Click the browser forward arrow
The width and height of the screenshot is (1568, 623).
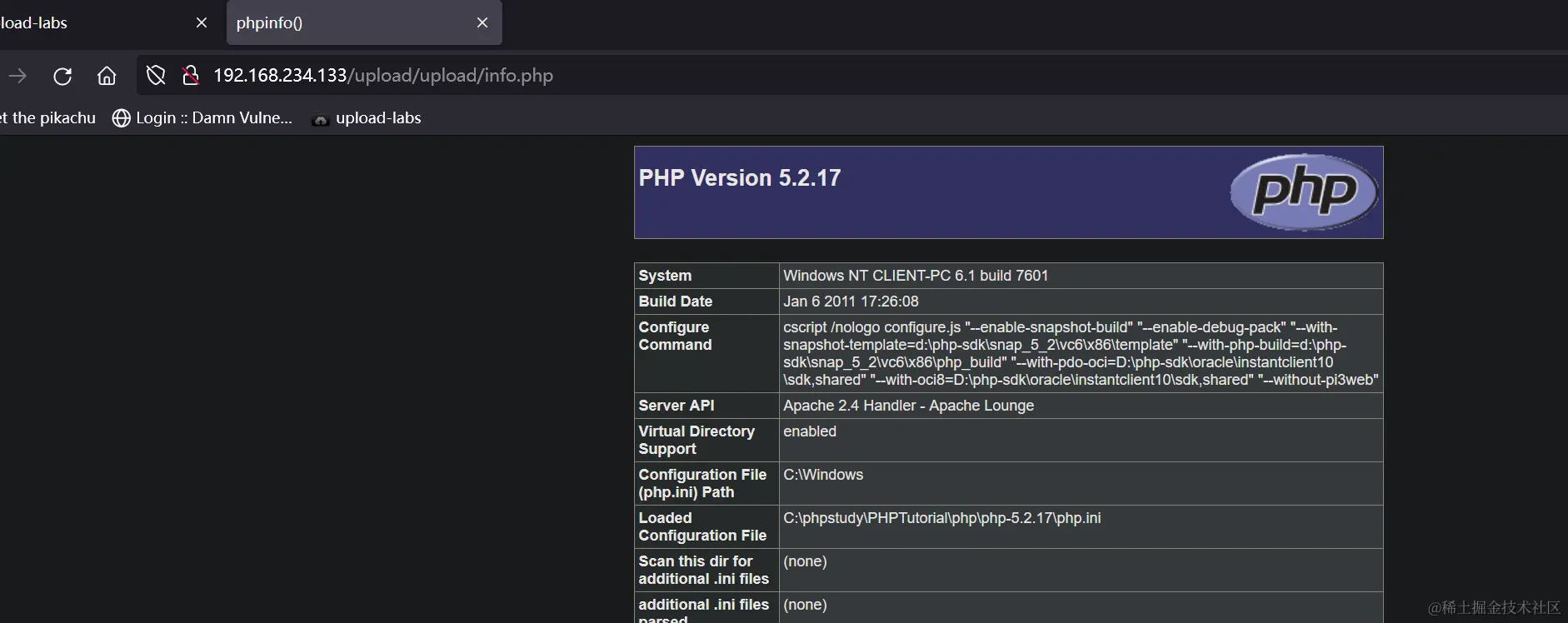point(17,76)
